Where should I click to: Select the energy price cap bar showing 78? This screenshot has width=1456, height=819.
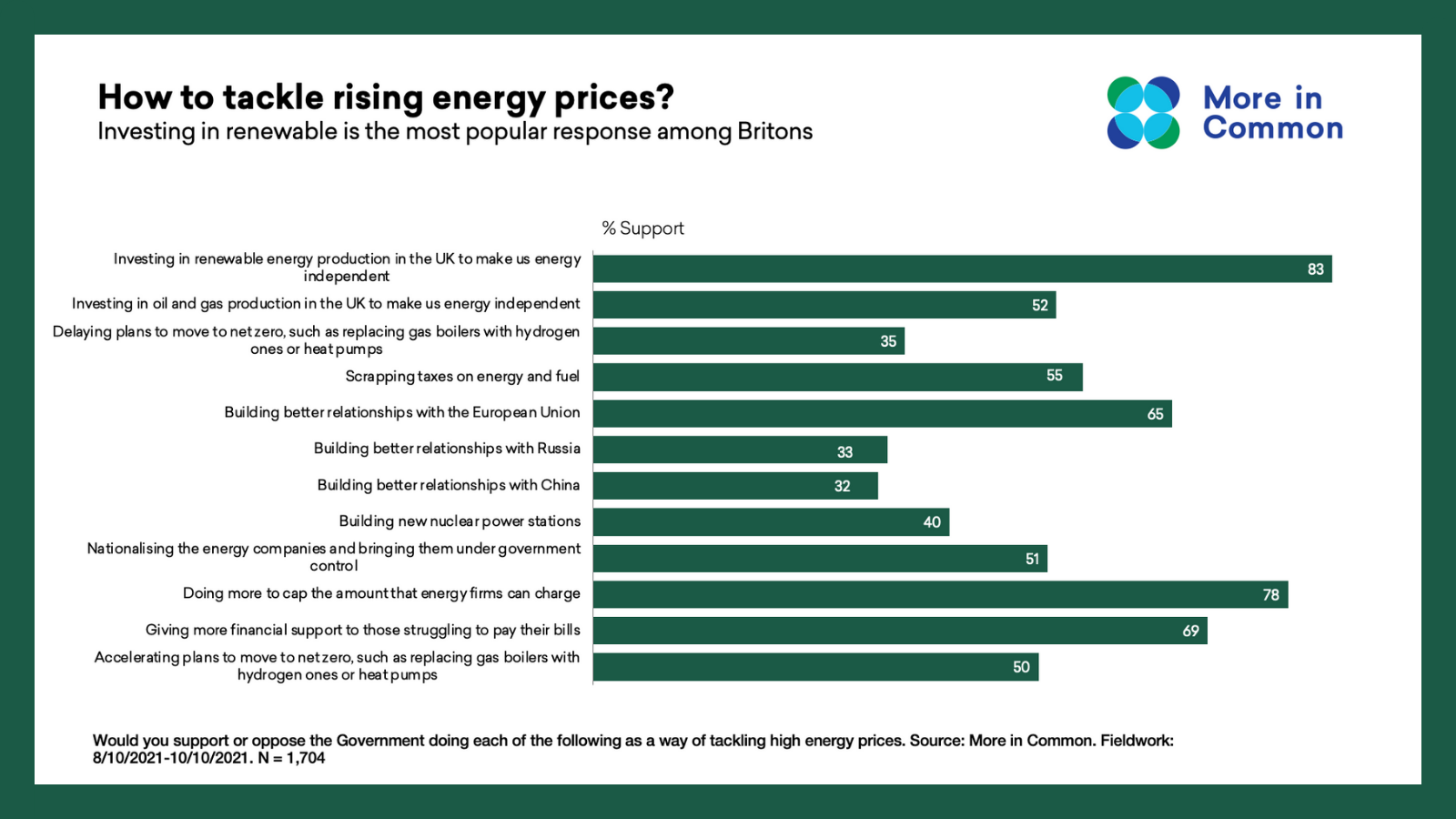pyautogui.click(x=940, y=595)
